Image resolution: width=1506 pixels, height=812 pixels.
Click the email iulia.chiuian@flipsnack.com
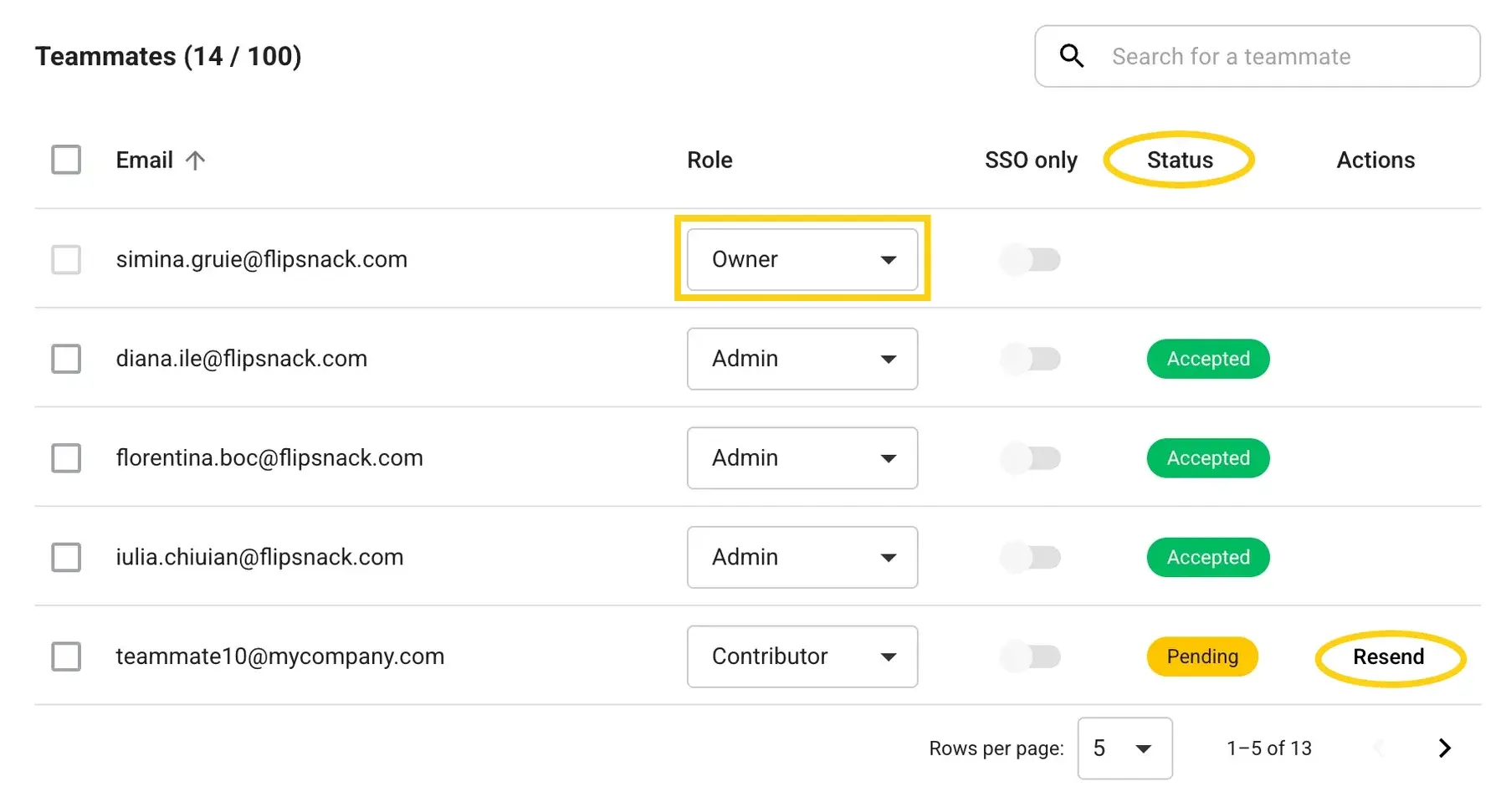pyautogui.click(x=259, y=557)
